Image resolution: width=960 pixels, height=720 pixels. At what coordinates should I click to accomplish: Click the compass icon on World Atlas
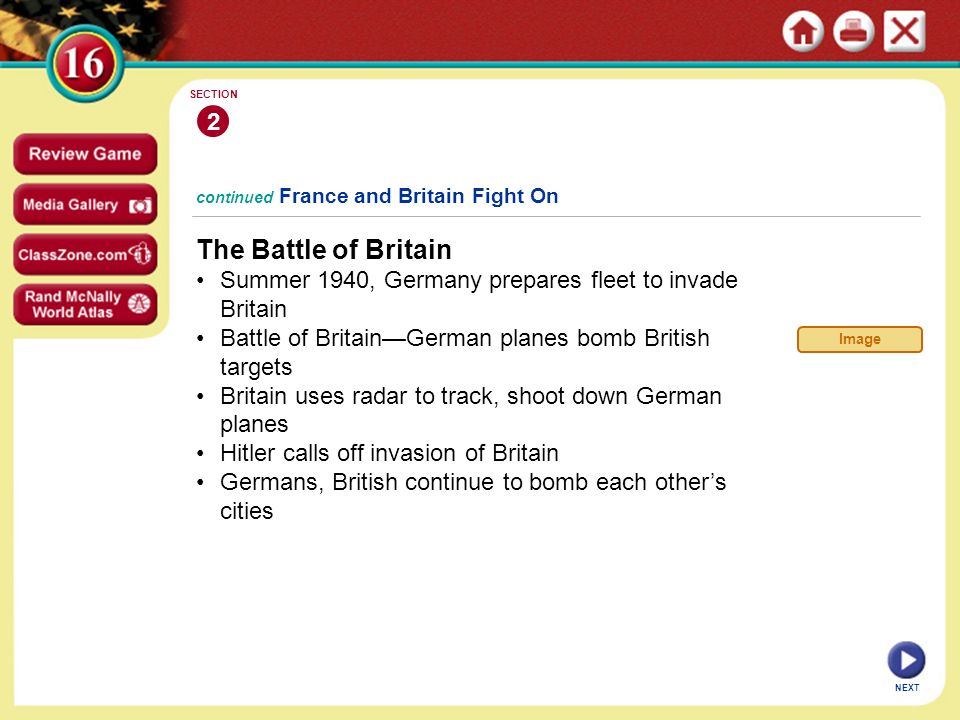pos(139,303)
